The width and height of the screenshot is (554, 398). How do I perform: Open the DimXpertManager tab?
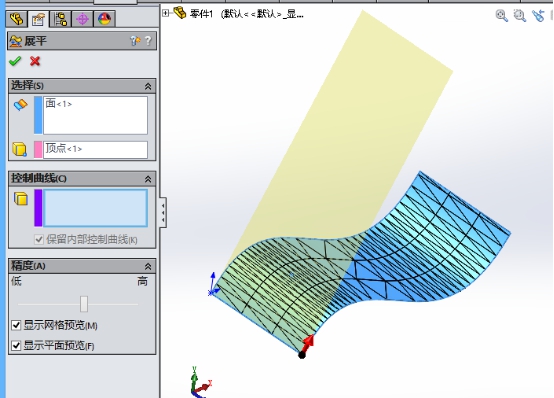tap(82, 19)
